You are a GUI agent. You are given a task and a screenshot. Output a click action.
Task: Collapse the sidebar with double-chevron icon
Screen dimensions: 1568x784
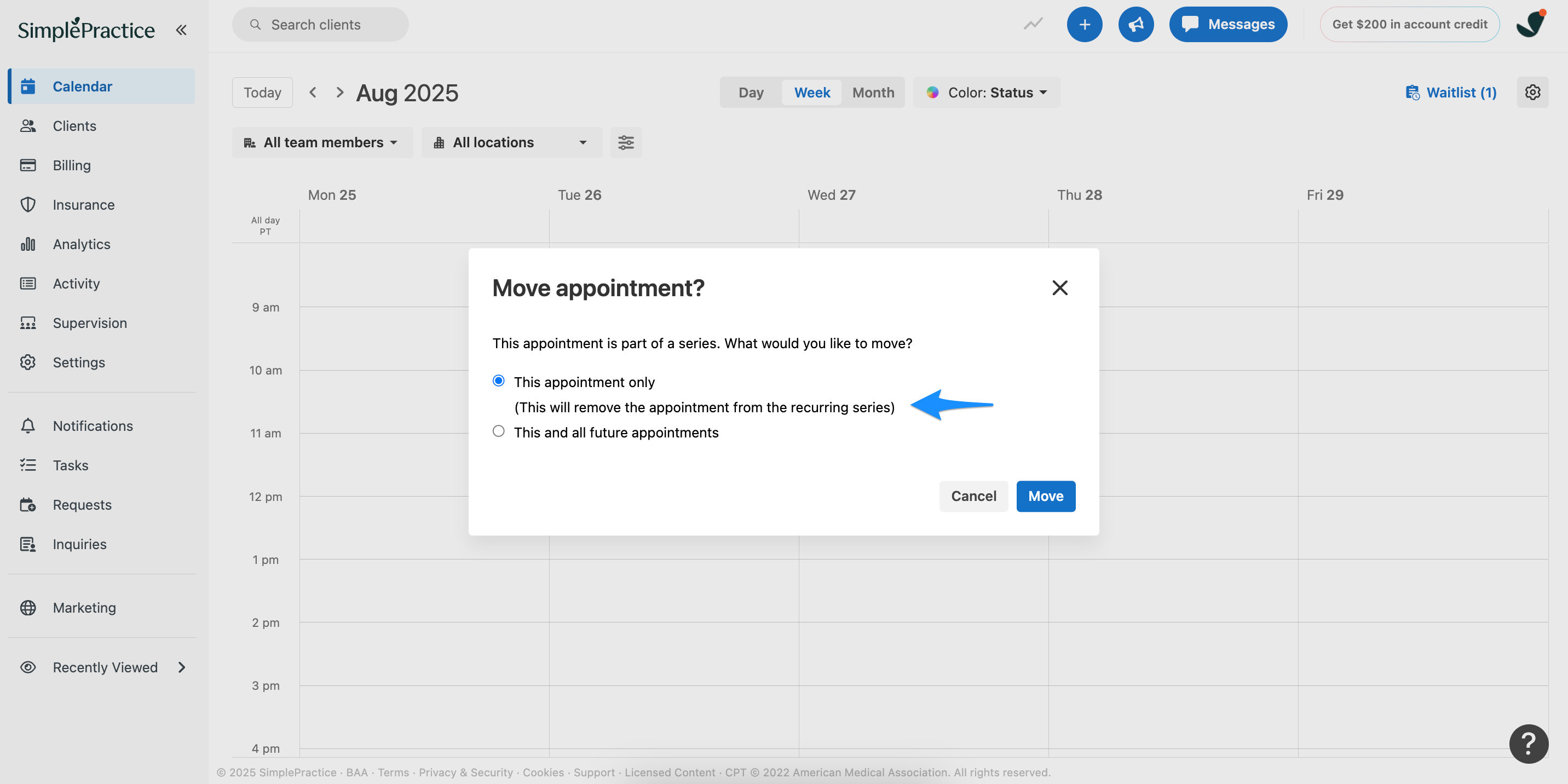pos(181,30)
